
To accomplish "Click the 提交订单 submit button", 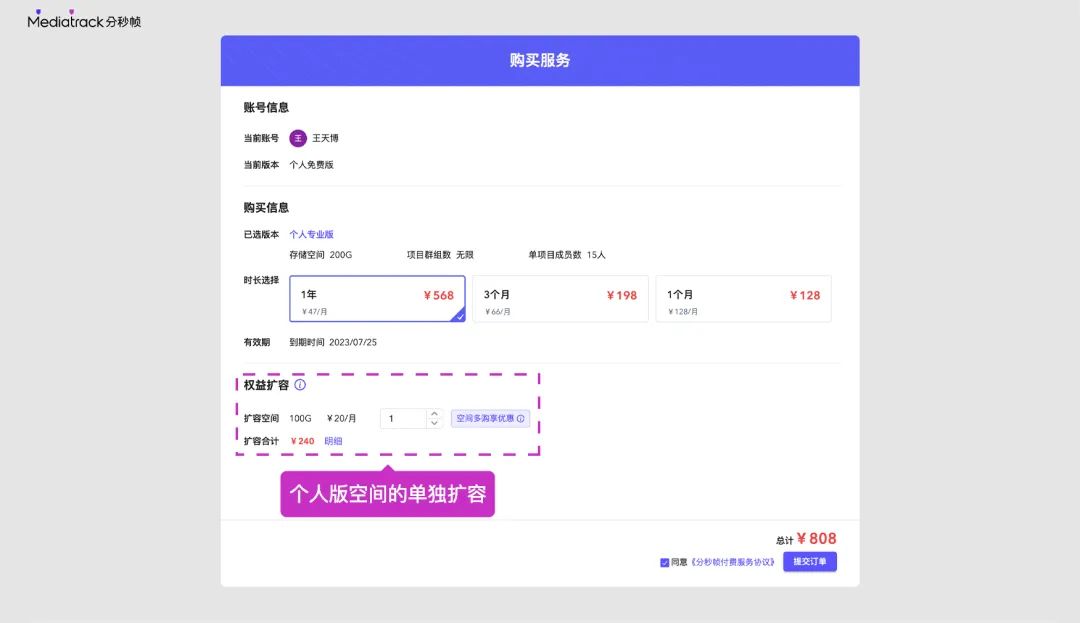I will click(809, 562).
